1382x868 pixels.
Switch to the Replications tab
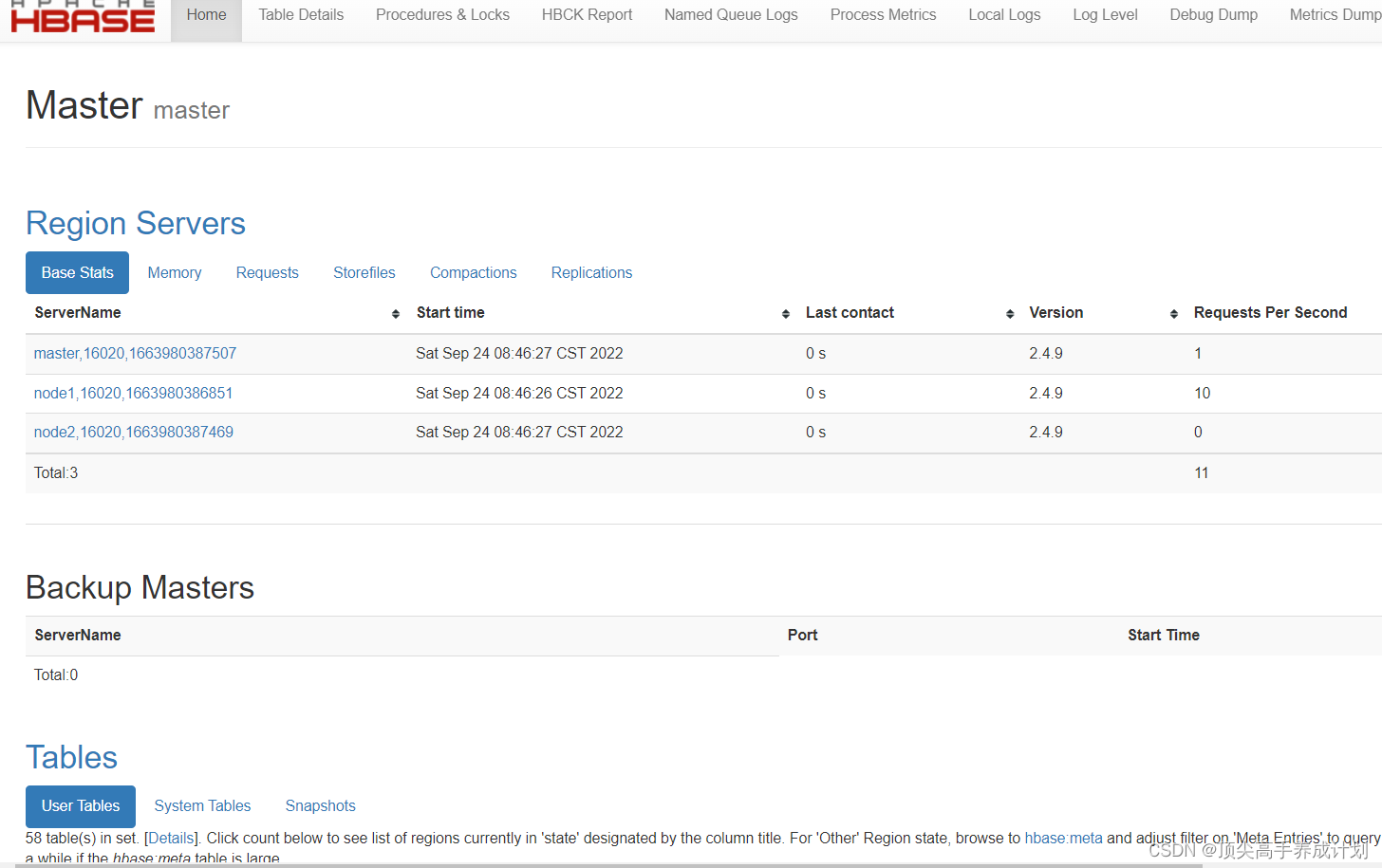tap(591, 272)
